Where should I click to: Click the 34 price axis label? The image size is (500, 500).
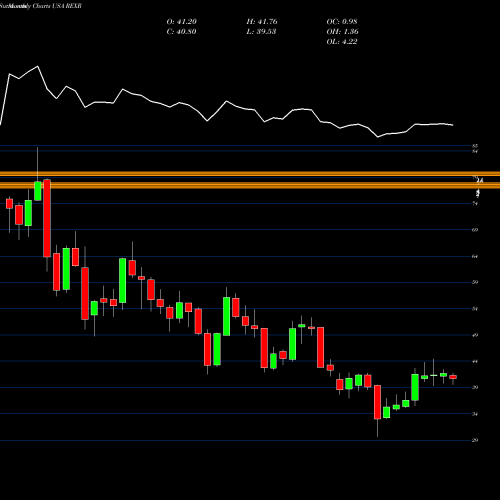coord(475,414)
